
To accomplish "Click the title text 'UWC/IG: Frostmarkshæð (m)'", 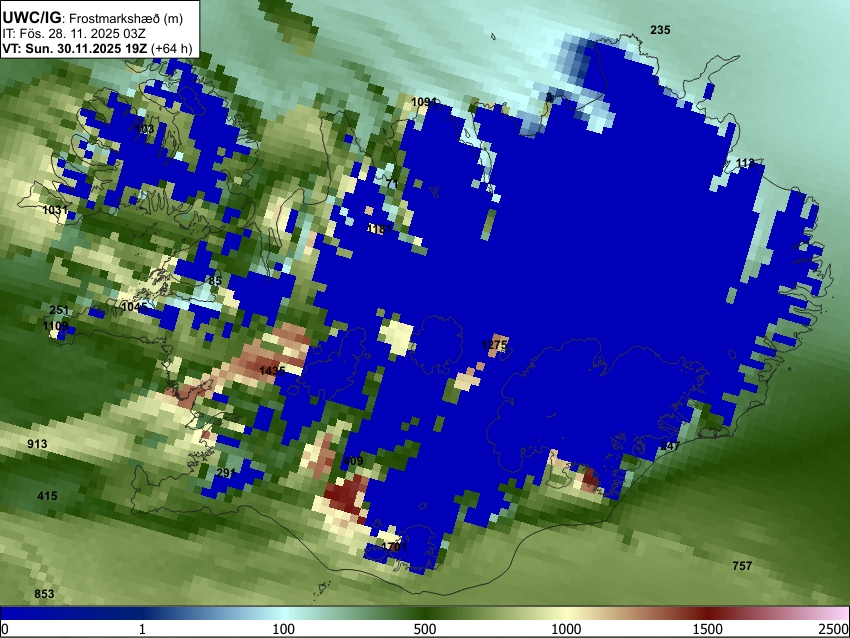I will pyautogui.click(x=92, y=18).
